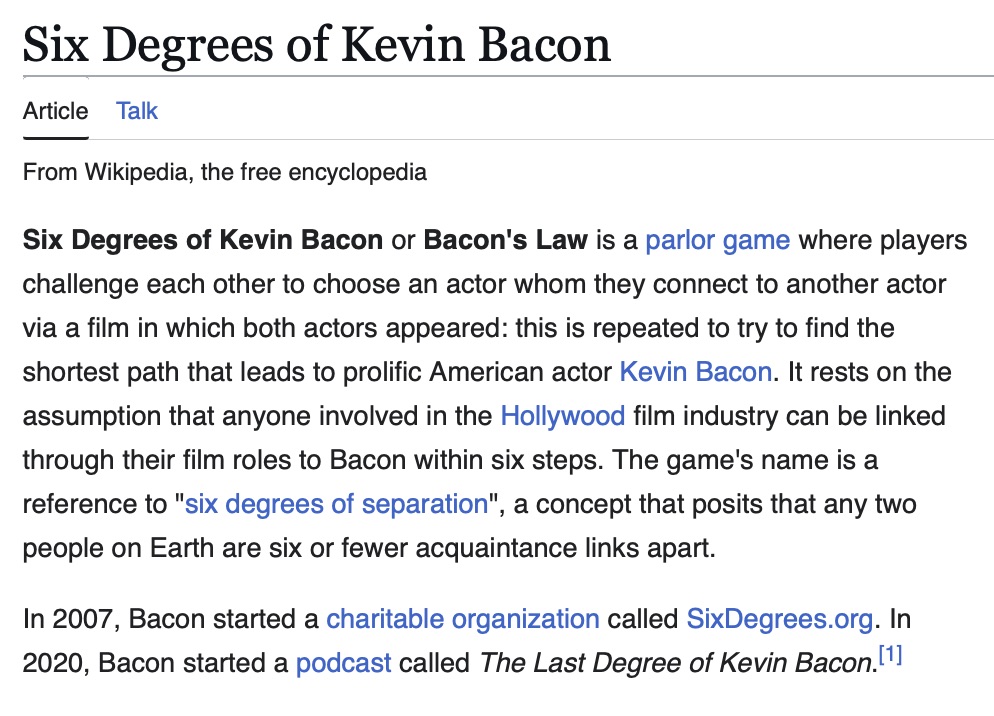Jump to citation footnote [1]
The image size is (994, 716).
click(889, 656)
